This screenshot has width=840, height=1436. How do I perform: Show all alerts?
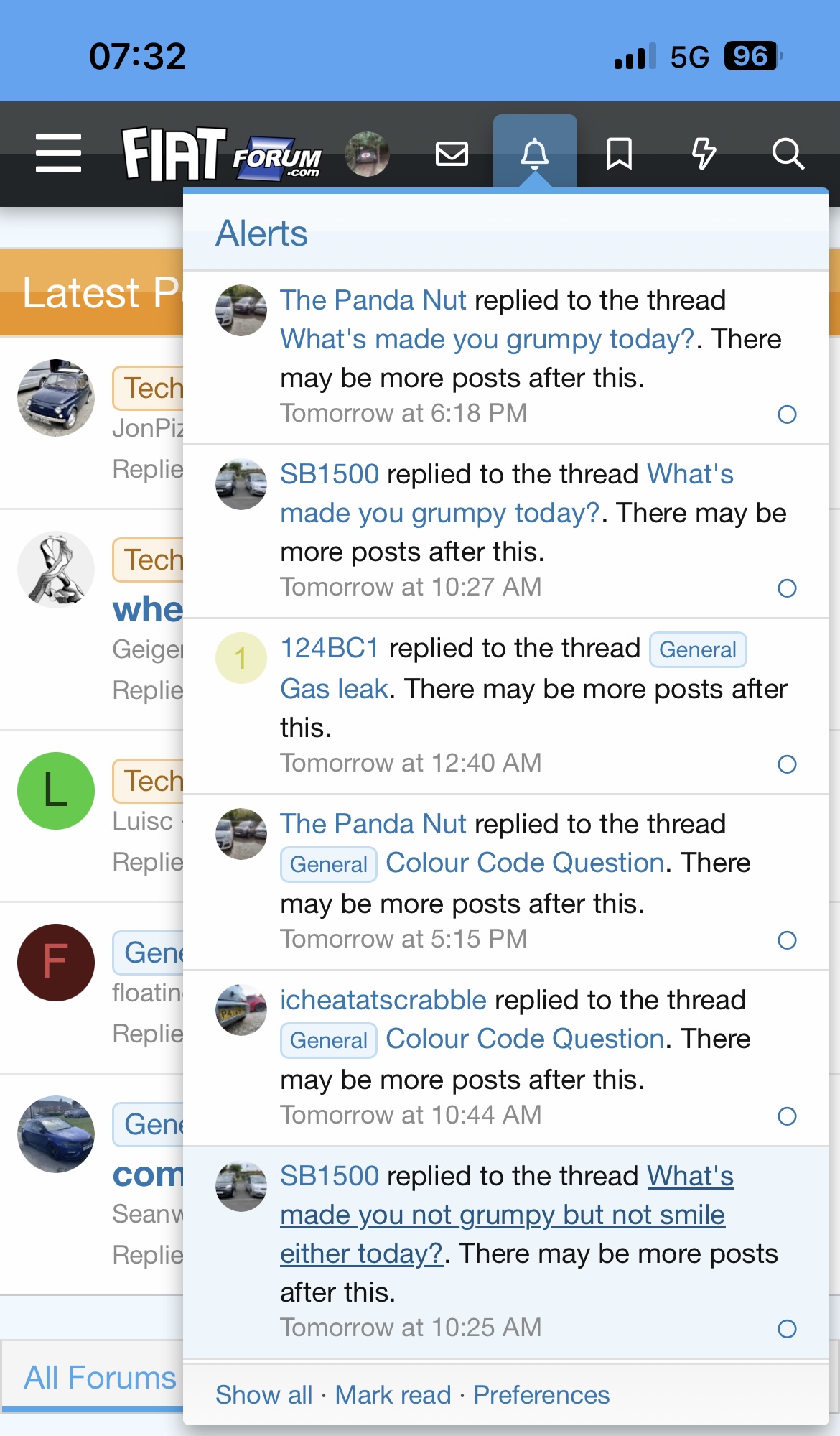[263, 1395]
